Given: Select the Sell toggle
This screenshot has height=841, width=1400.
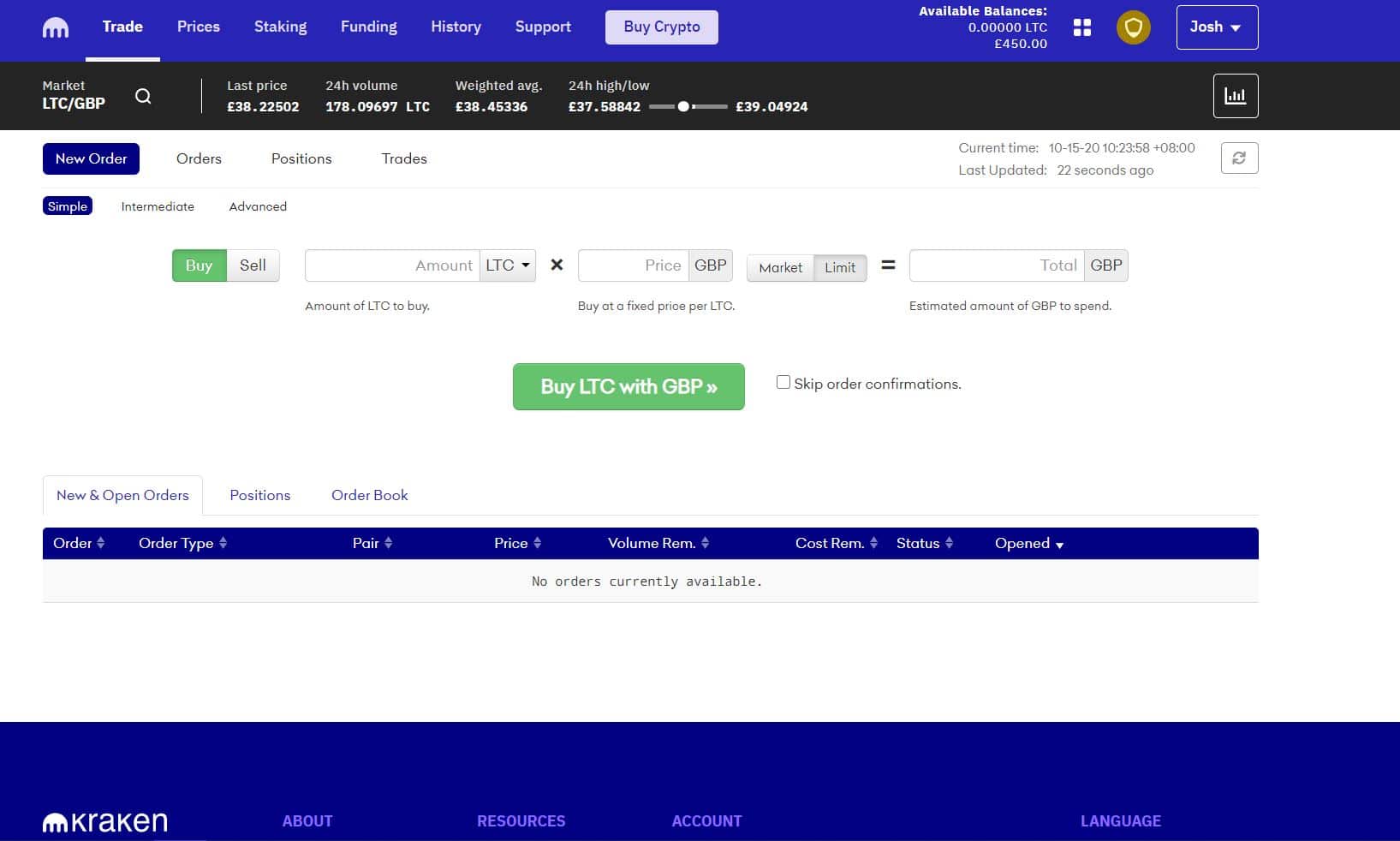Looking at the screenshot, I should (253, 265).
